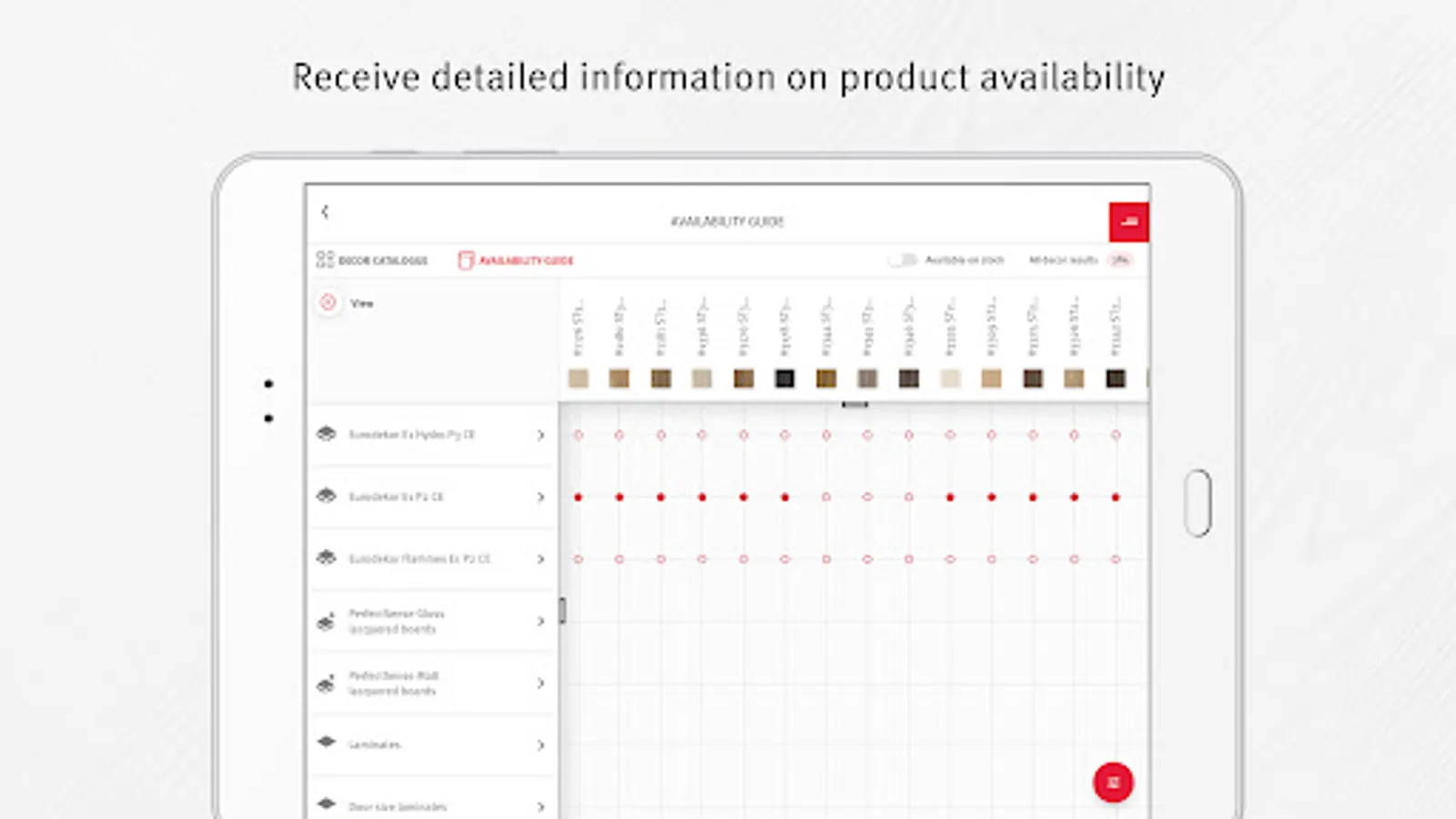1456x819 pixels.
Task: Click first availability dot in Eurodekor E1 Hydro row
Action: point(578,435)
